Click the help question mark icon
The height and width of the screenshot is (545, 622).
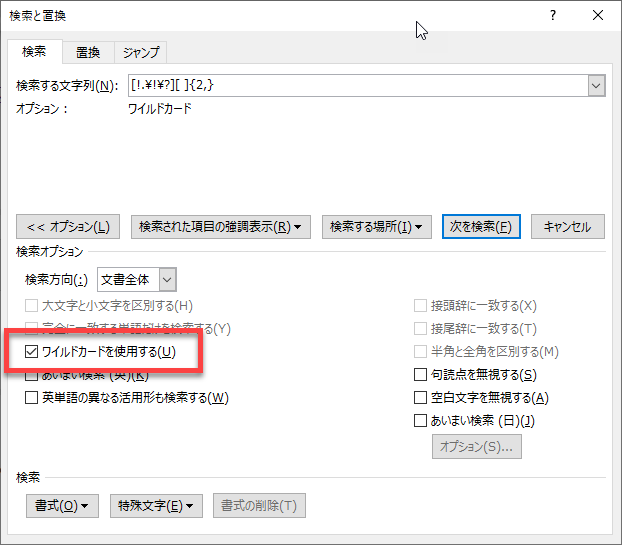pos(552,15)
